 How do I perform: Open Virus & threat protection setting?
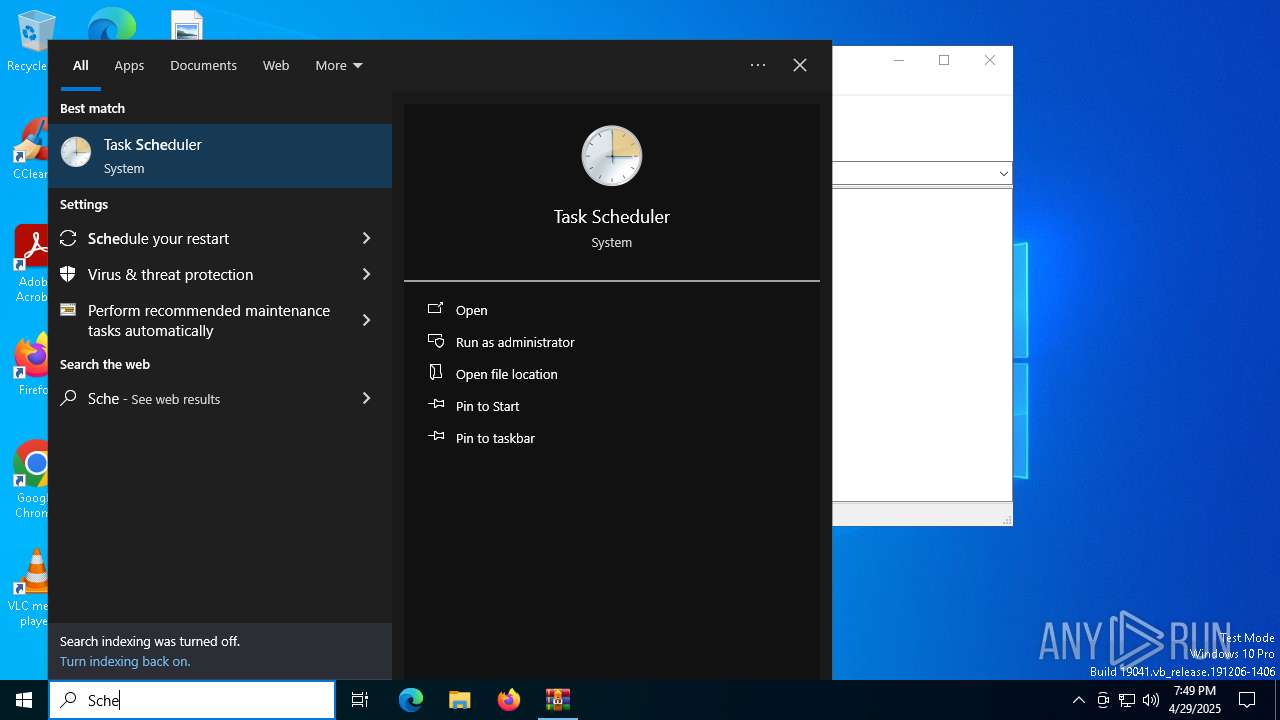point(220,274)
